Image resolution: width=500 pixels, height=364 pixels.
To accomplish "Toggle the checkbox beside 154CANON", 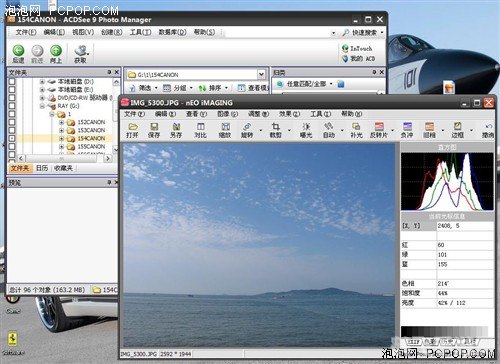I will coord(12,138).
